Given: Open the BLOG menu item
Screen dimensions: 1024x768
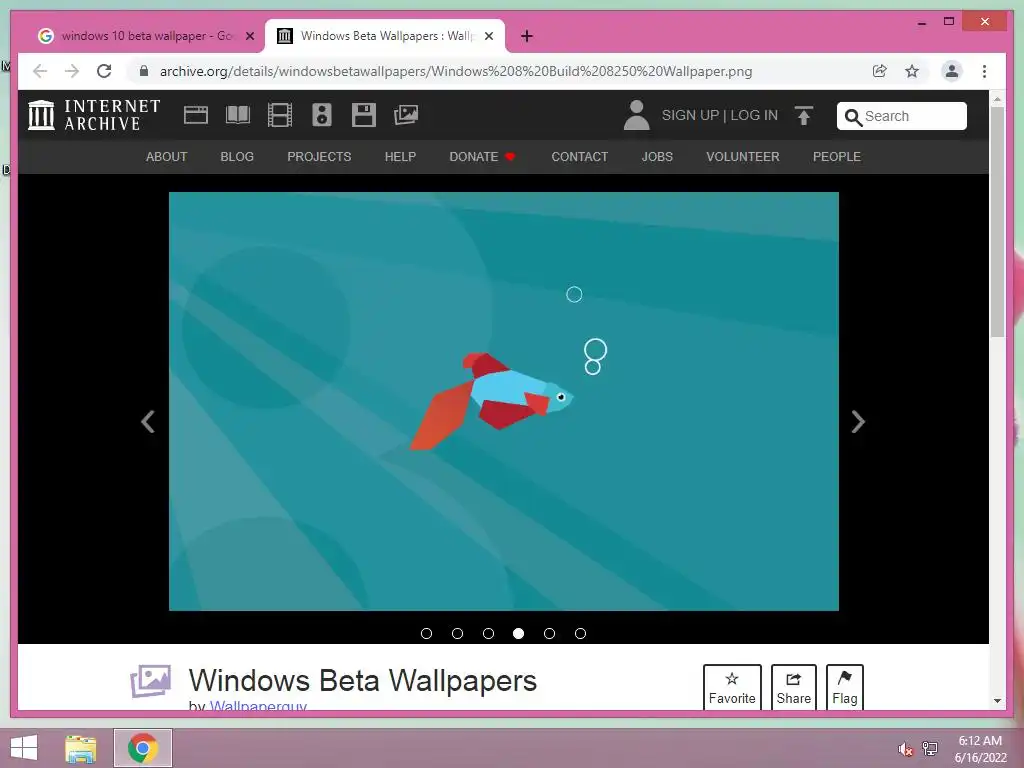Looking at the screenshot, I should tap(237, 157).
